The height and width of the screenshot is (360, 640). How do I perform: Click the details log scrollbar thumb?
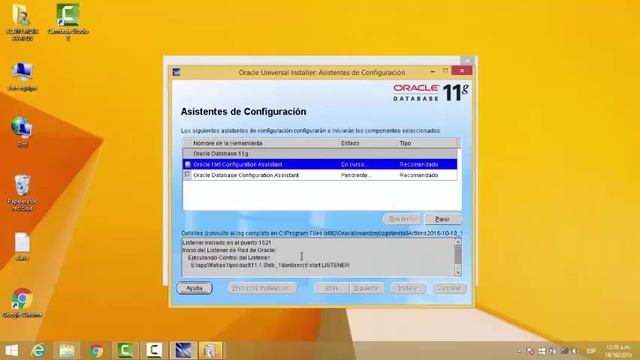[458, 255]
